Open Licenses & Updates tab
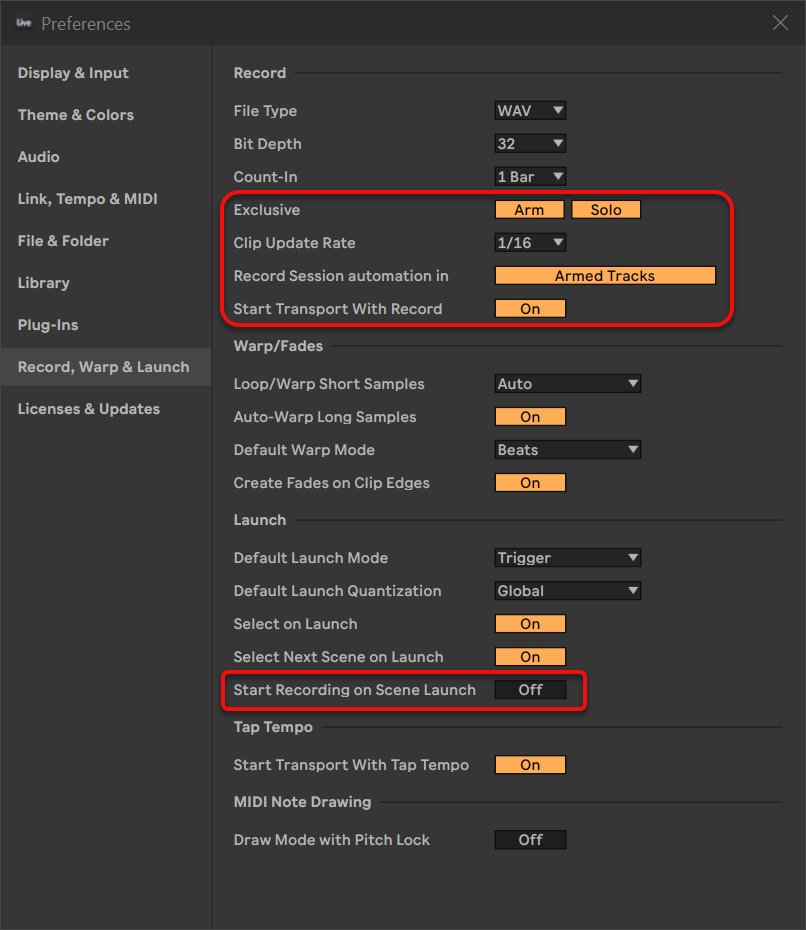Image resolution: width=806 pixels, height=930 pixels. pyautogui.click(x=89, y=409)
